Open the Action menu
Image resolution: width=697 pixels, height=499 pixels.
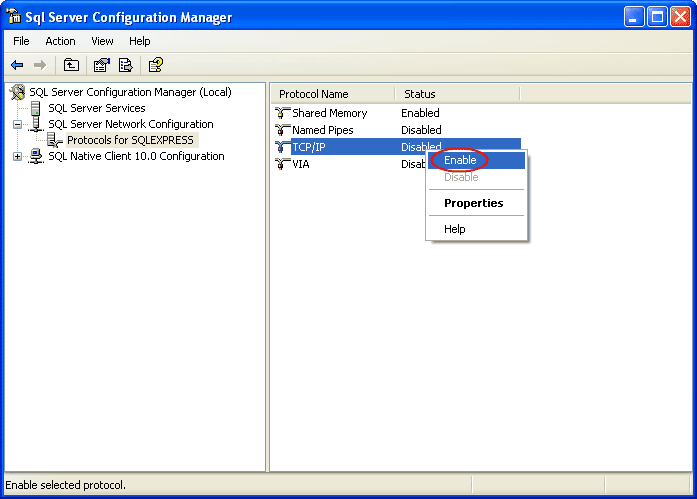pyautogui.click(x=60, y=41)
